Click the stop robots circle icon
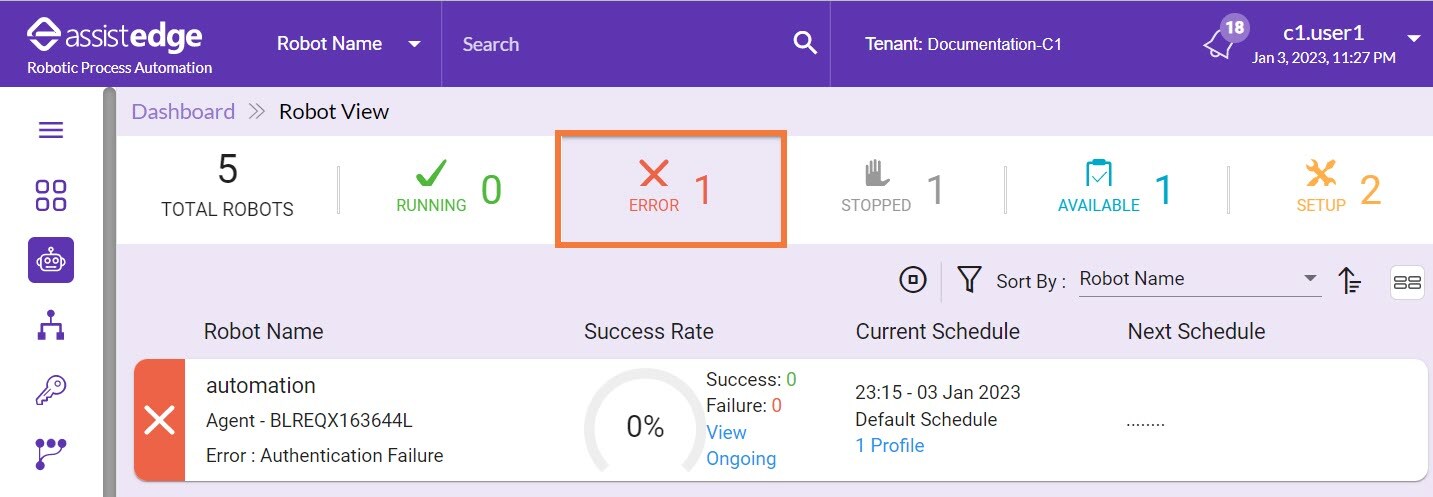1433x497 pixels. tap(912, 281)
